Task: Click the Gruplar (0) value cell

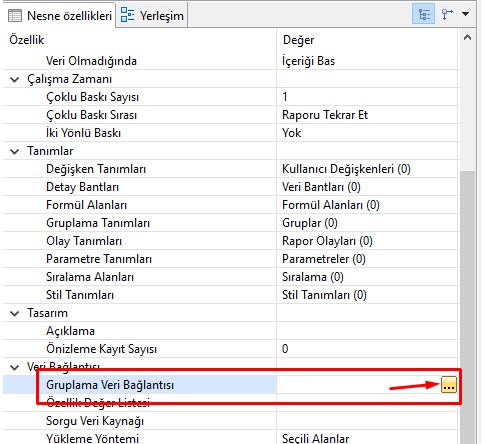Action: [367, 223]
